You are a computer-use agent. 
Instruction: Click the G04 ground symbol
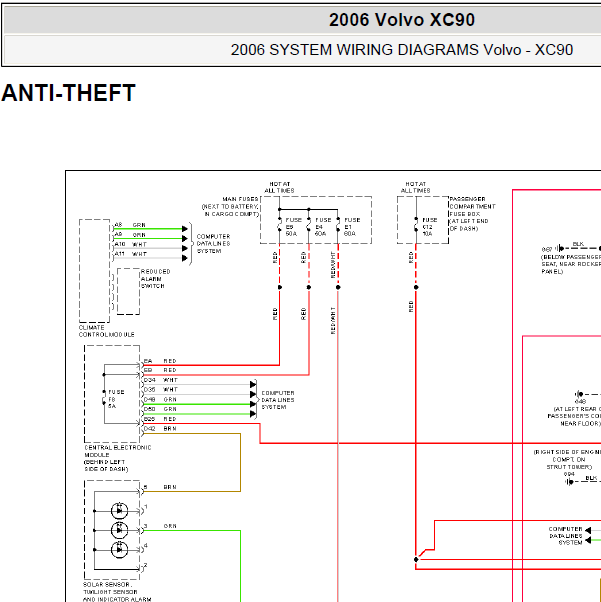click(570, 482)
